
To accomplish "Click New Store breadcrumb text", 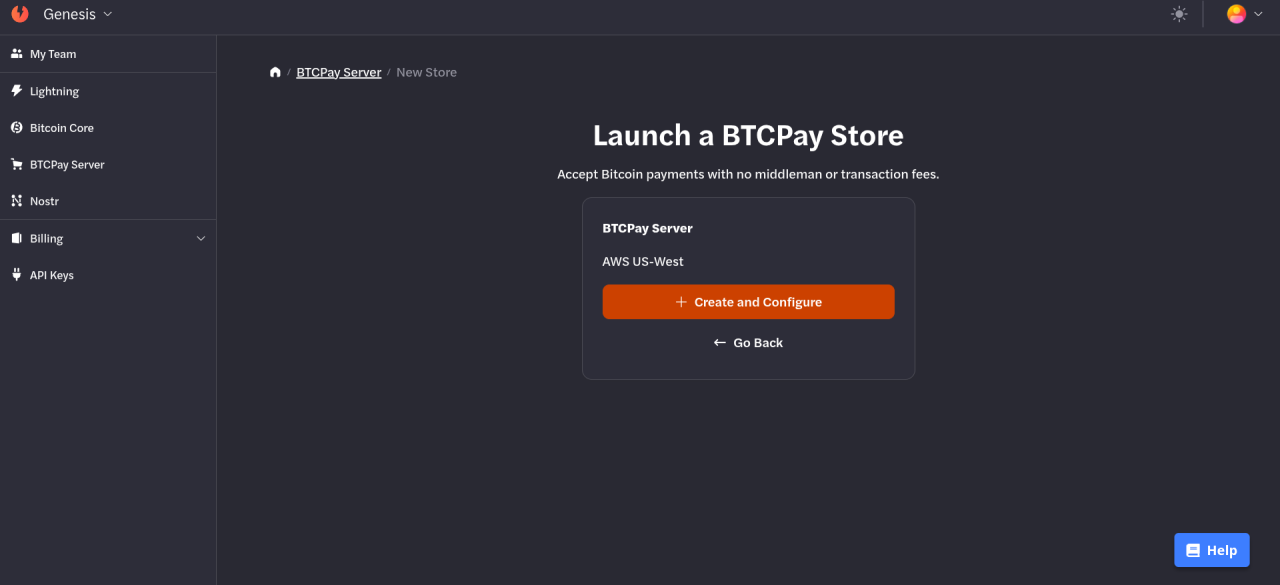I will coord(426,72).
